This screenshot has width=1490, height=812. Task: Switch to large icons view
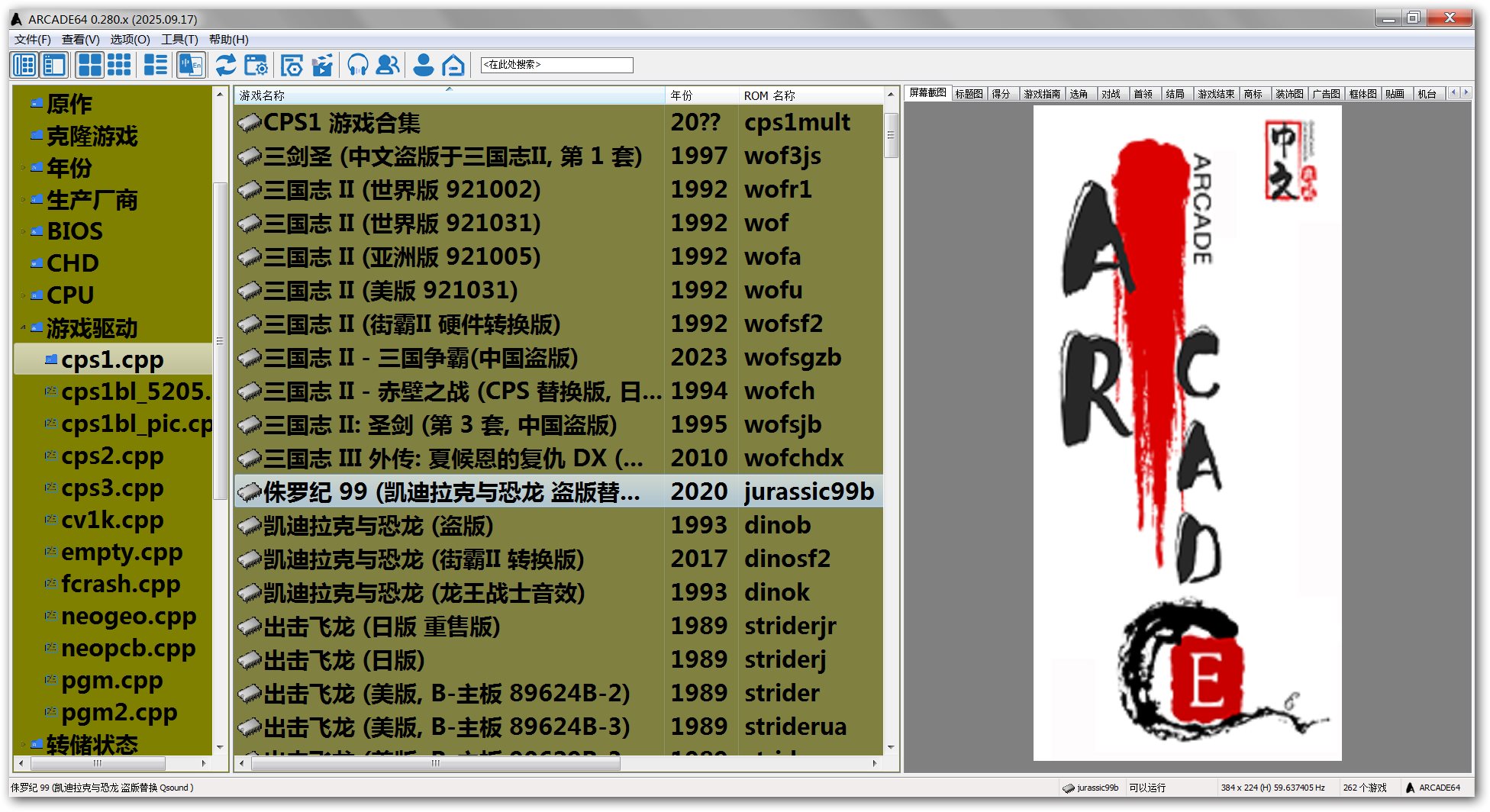90,66
